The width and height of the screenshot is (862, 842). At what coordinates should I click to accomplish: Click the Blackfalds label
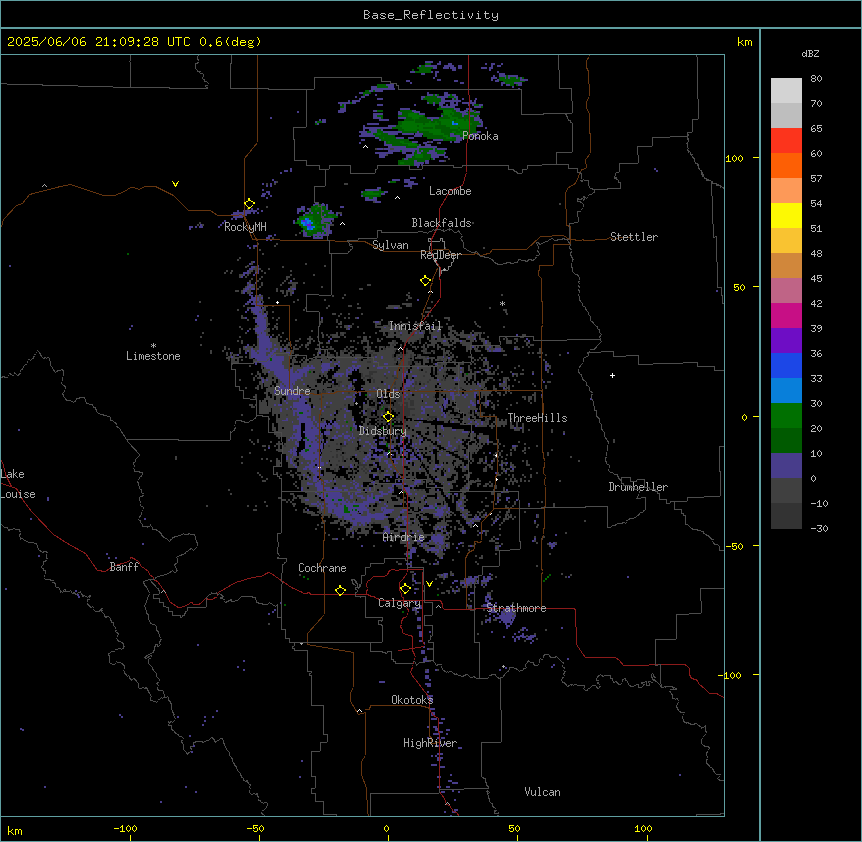(441, 223)
